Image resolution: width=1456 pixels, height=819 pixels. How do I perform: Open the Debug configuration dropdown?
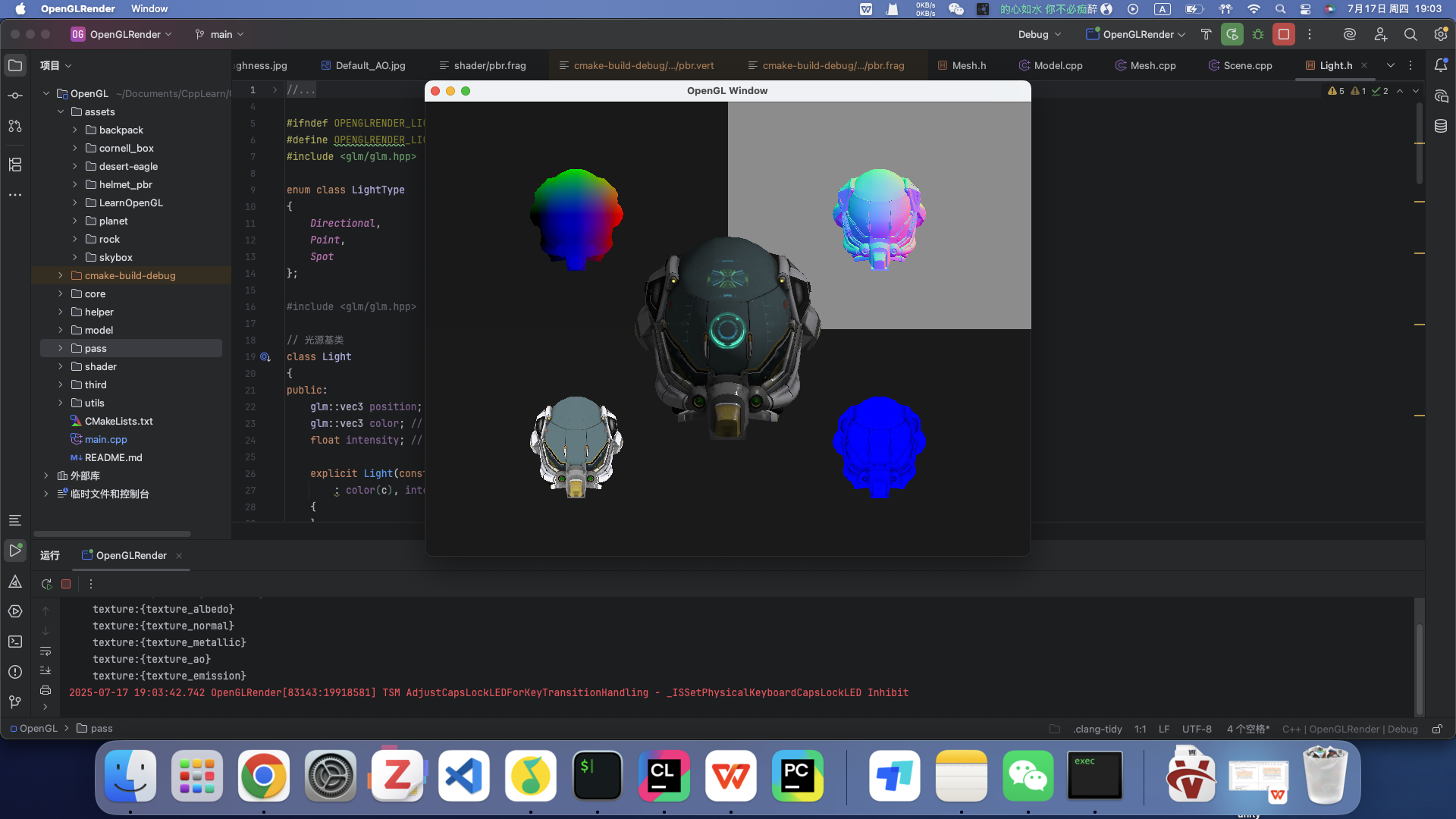pyautogui.click(x=1040, y=34)
